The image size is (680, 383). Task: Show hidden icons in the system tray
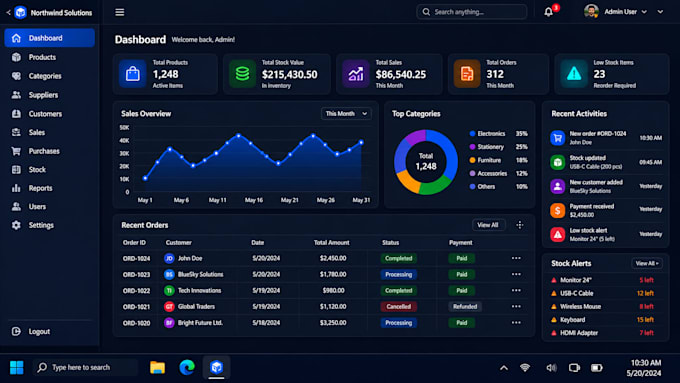click(x=503, y=368)
